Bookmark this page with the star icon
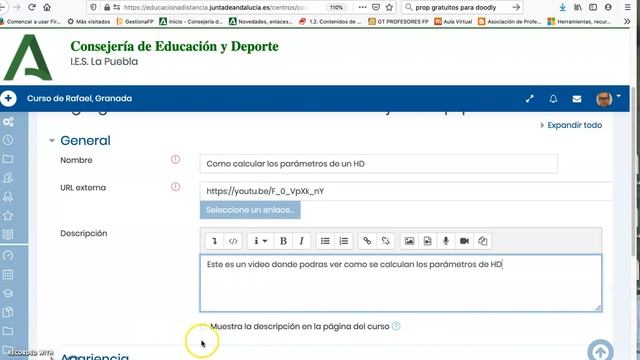The image size is (640, 360). pos(389,7)
